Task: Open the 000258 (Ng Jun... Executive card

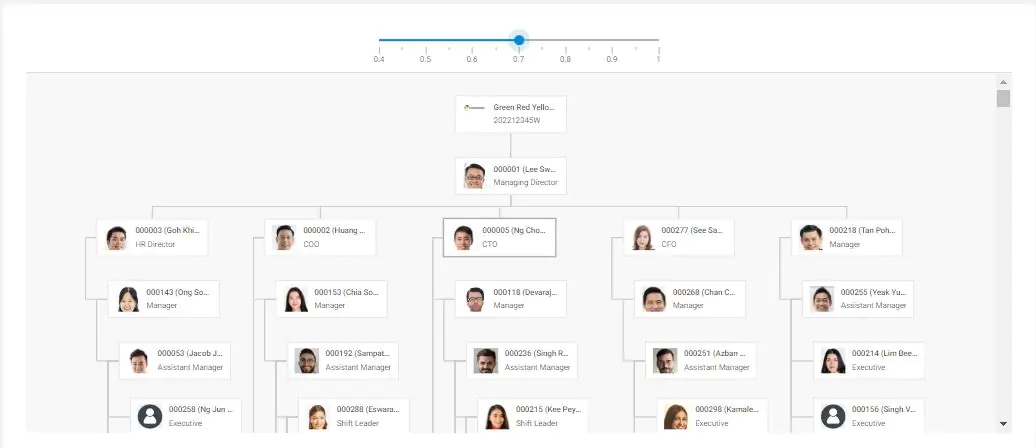Action: (186, 416)
